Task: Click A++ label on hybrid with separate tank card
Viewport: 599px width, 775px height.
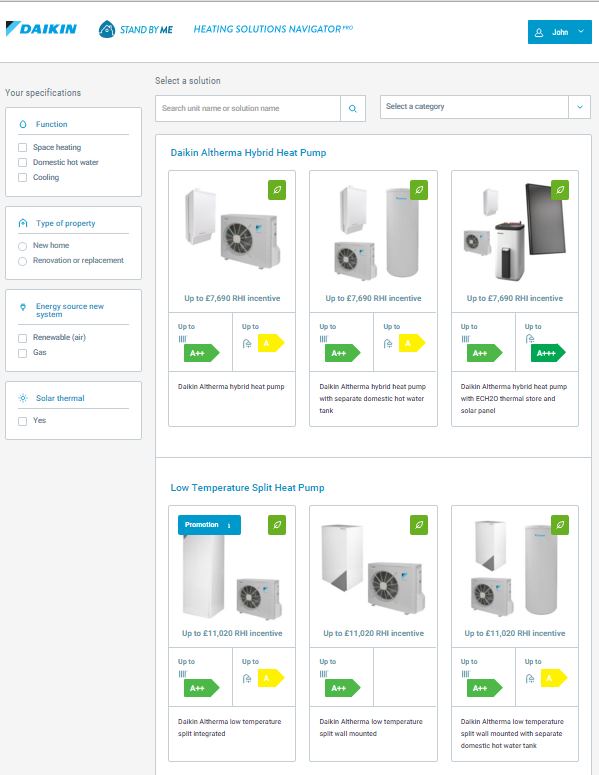Action: 342,353
